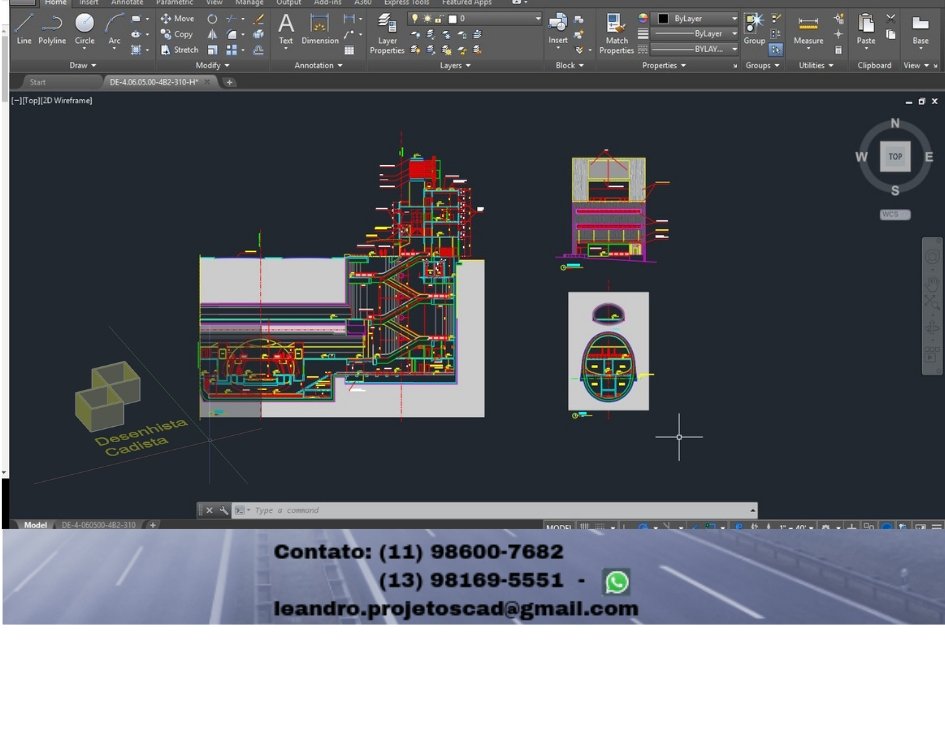
Task: Add a new drawing tab with plus button
Action: 229,82
